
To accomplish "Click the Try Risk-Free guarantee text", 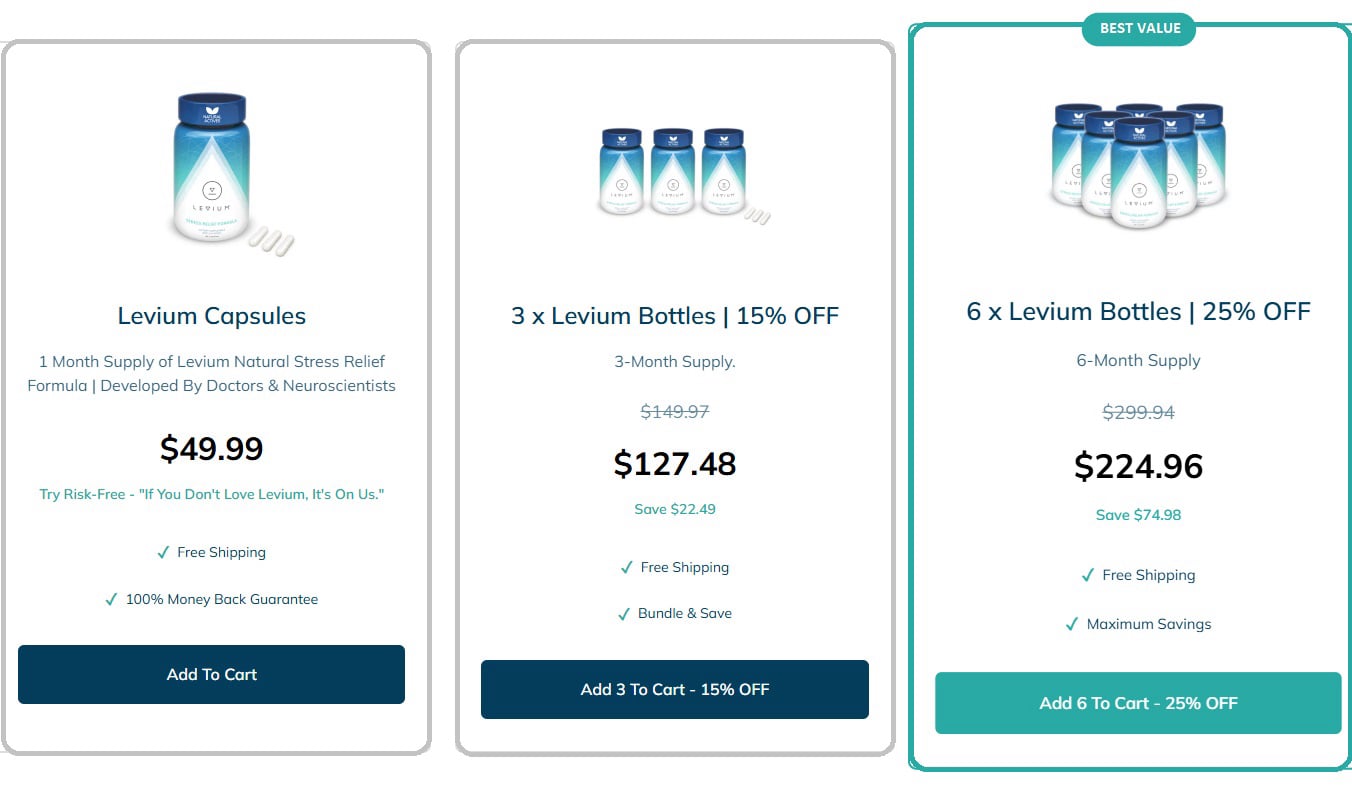I will click(x=212, y=495).
